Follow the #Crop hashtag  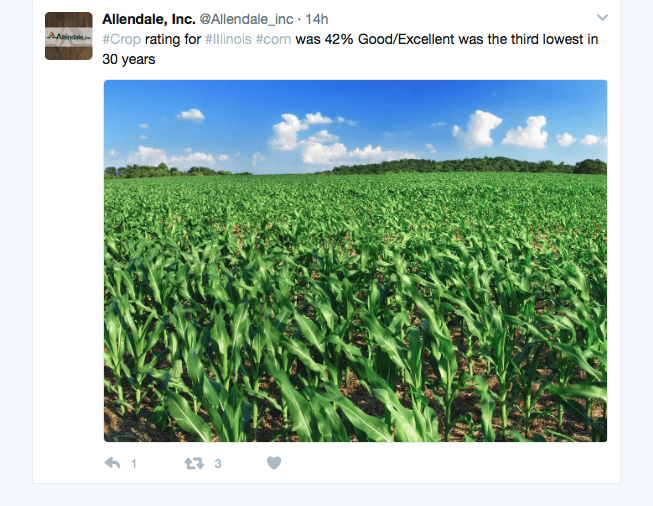(x=122, y=40)
